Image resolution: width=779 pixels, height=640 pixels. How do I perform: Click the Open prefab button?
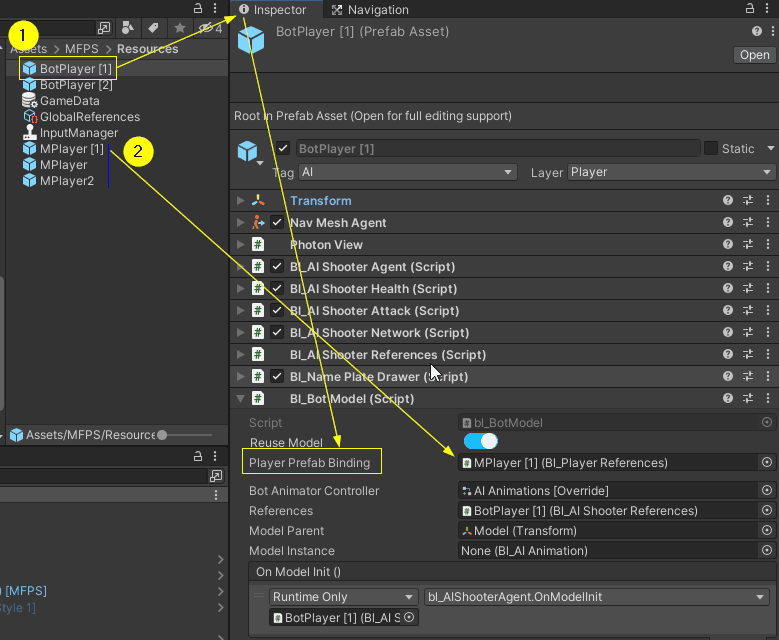click(753, 55)
